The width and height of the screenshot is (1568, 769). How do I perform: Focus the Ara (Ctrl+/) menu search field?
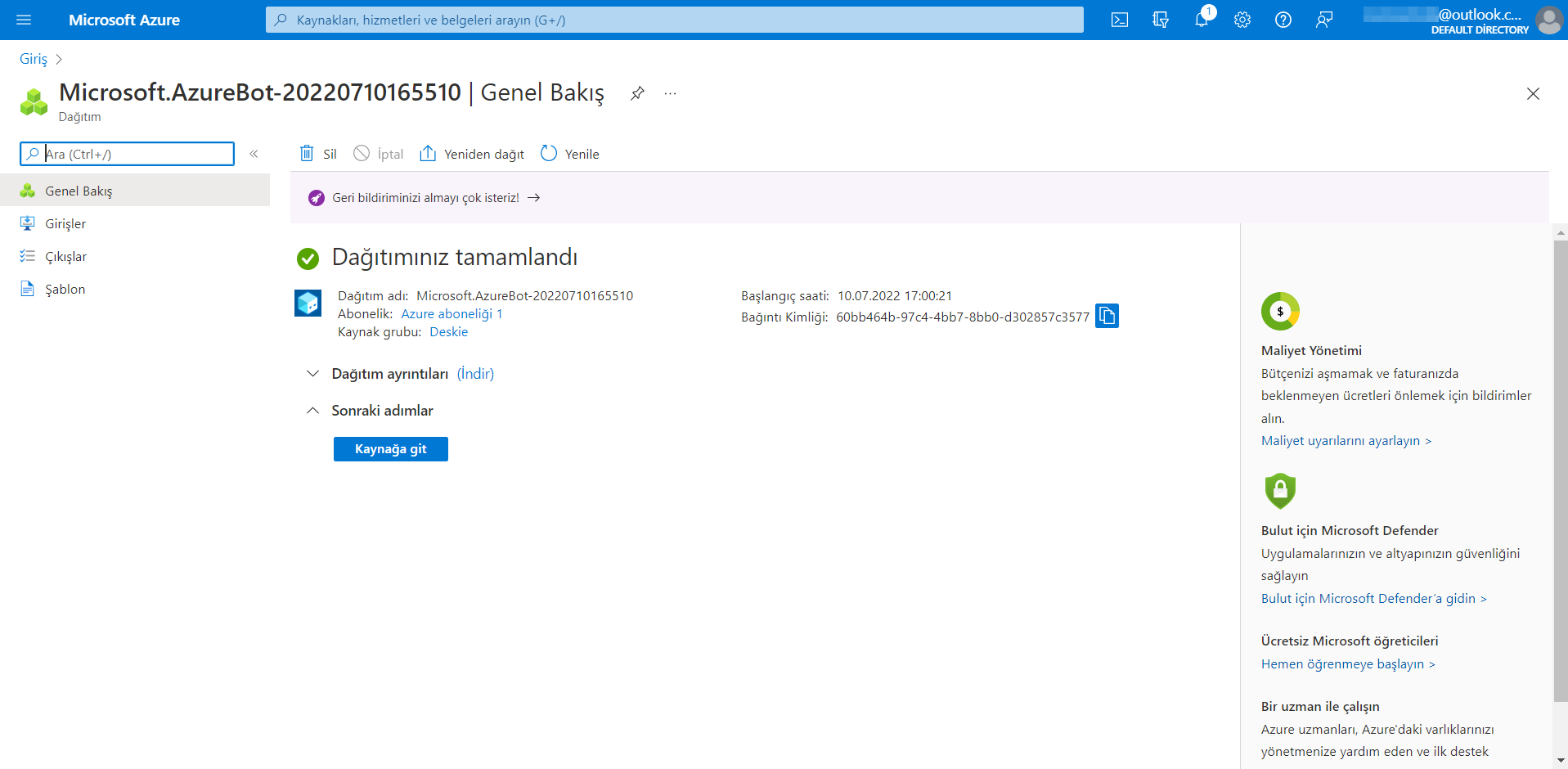(x=127, y=154)
